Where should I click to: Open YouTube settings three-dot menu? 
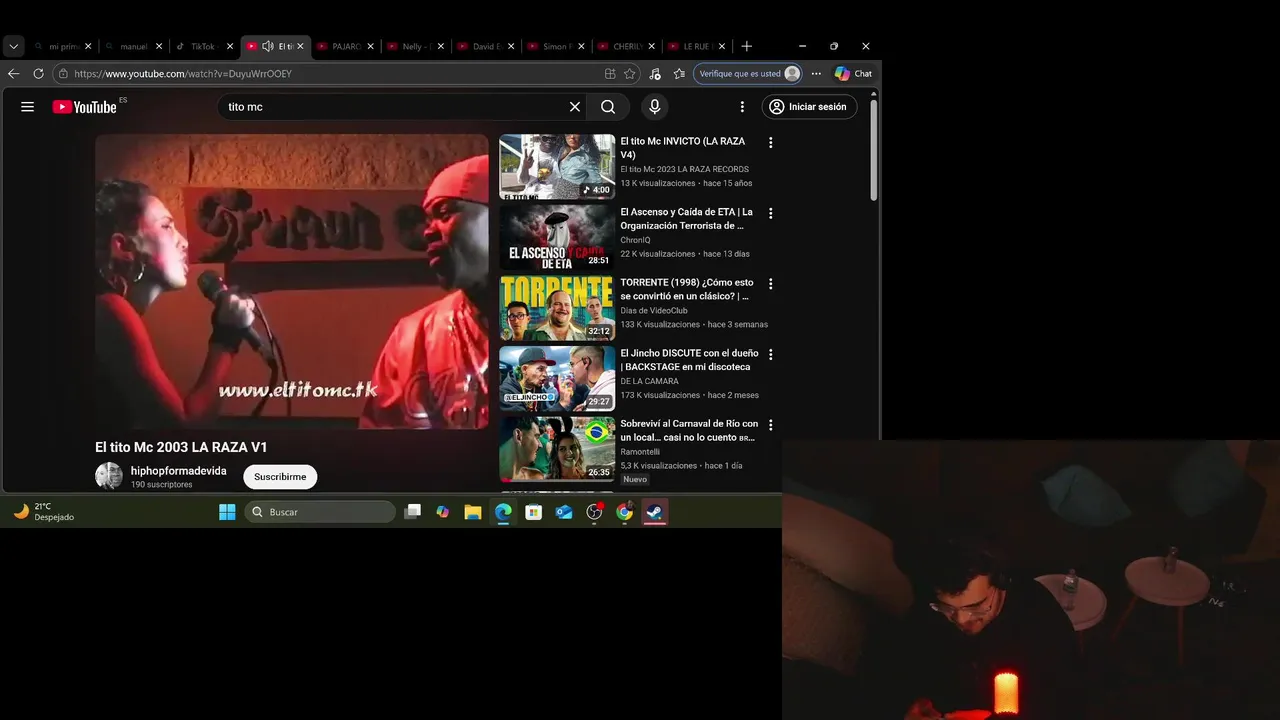click(x=742, y=107)
